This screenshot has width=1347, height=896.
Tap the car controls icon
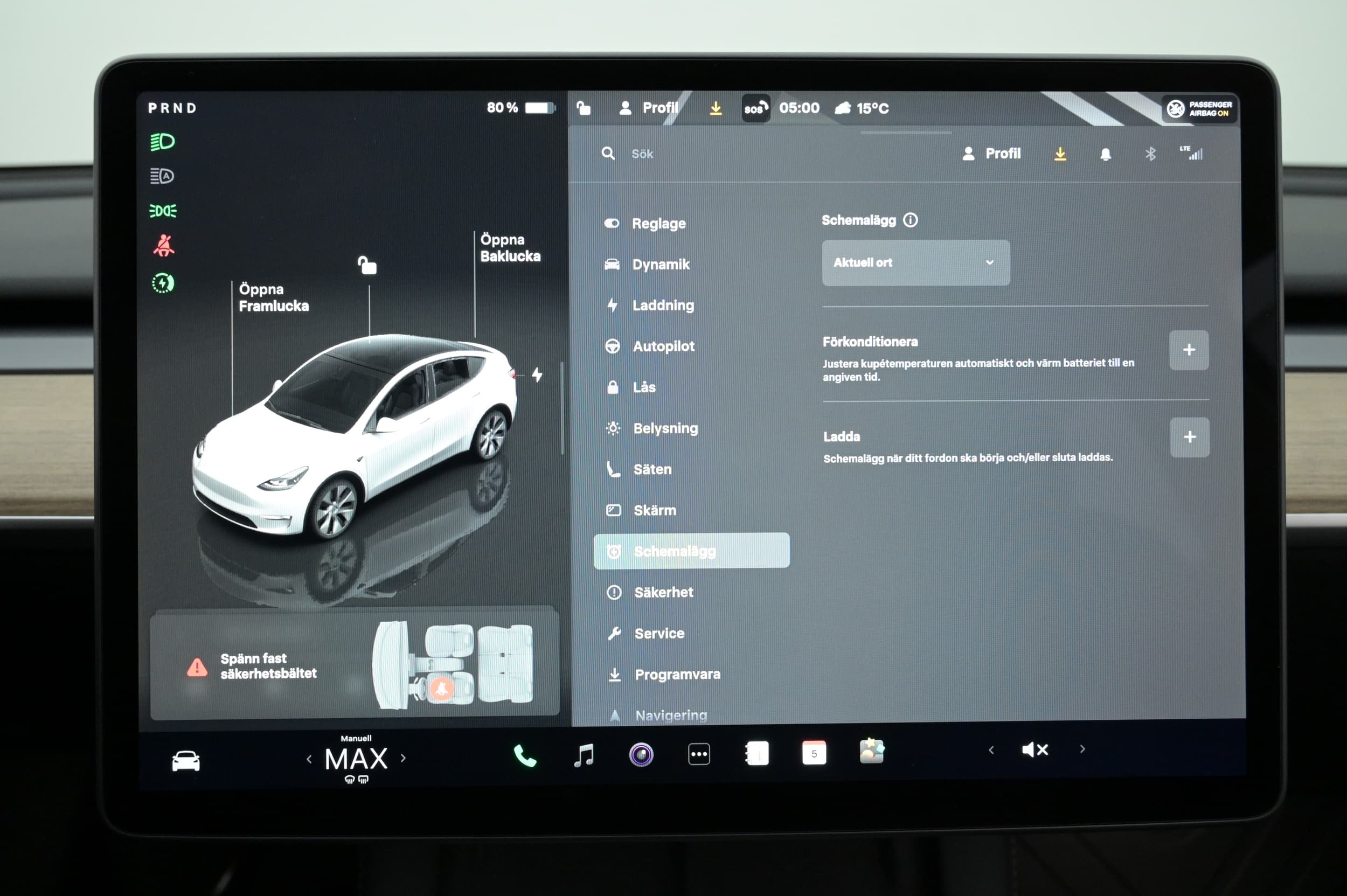186,761
